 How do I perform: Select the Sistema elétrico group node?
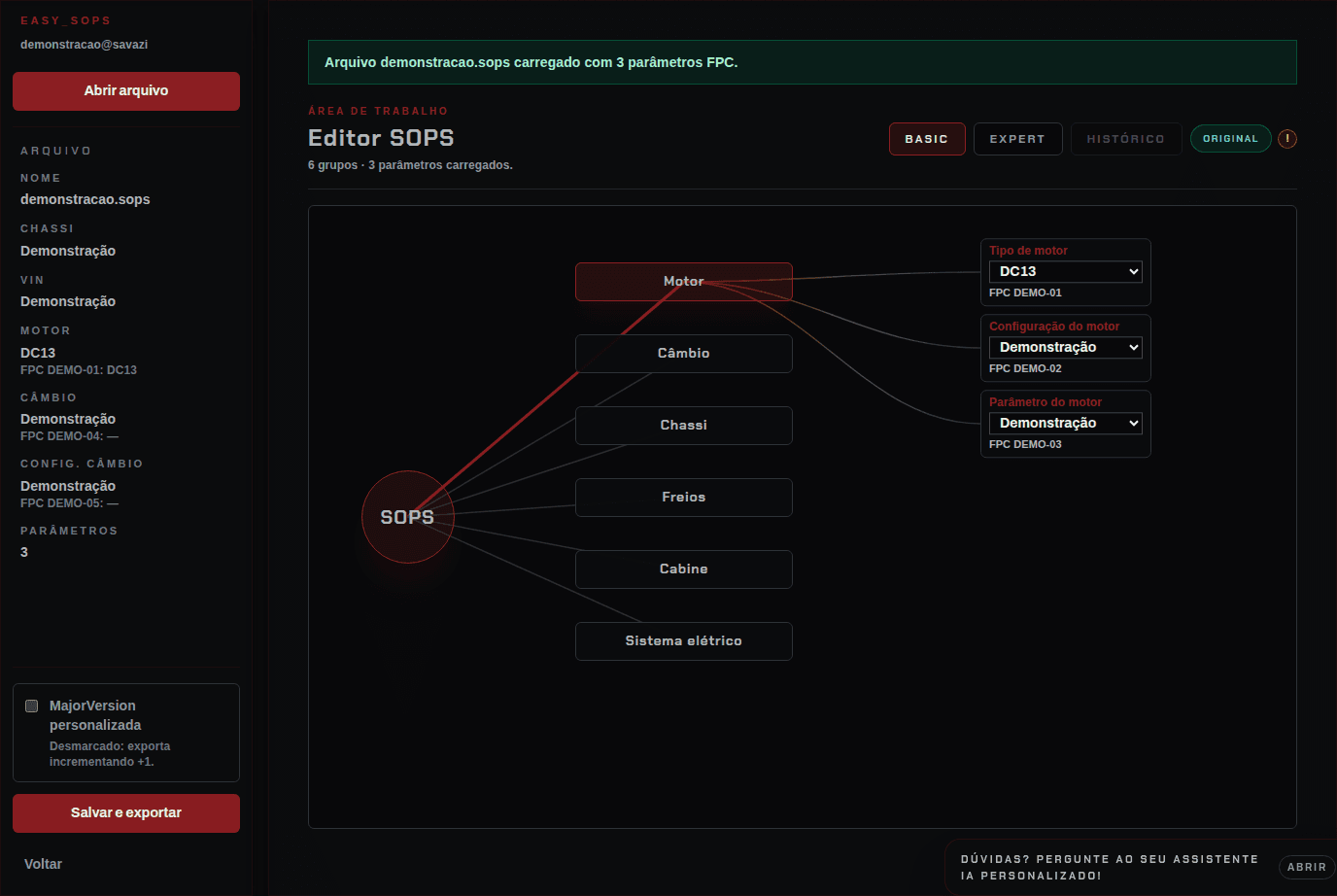[x=684, y=641]
